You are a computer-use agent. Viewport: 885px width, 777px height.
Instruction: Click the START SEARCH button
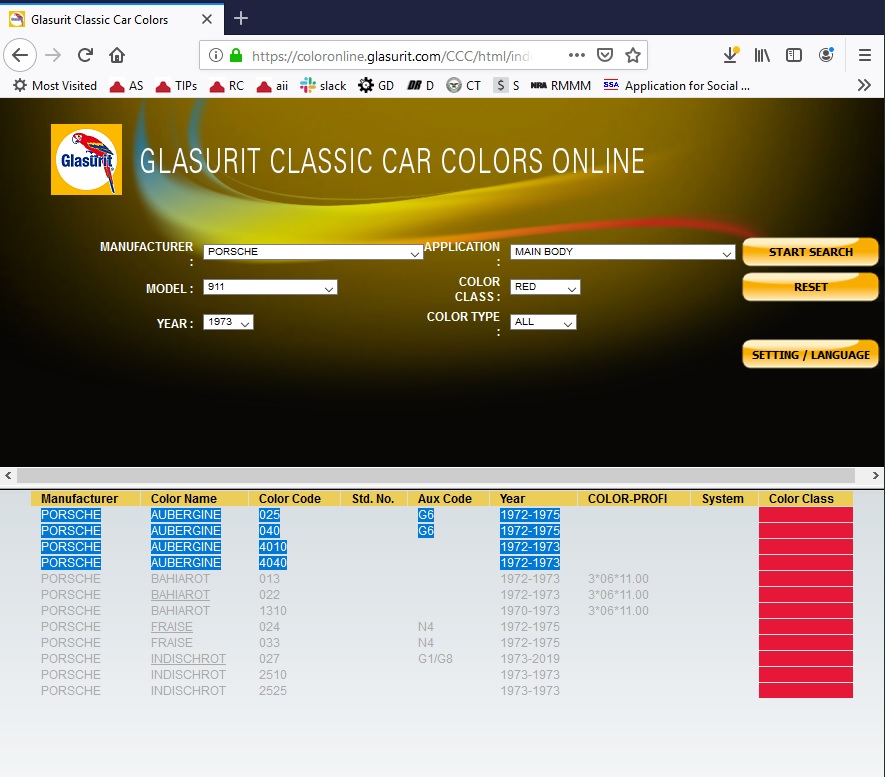coord(810,252)
